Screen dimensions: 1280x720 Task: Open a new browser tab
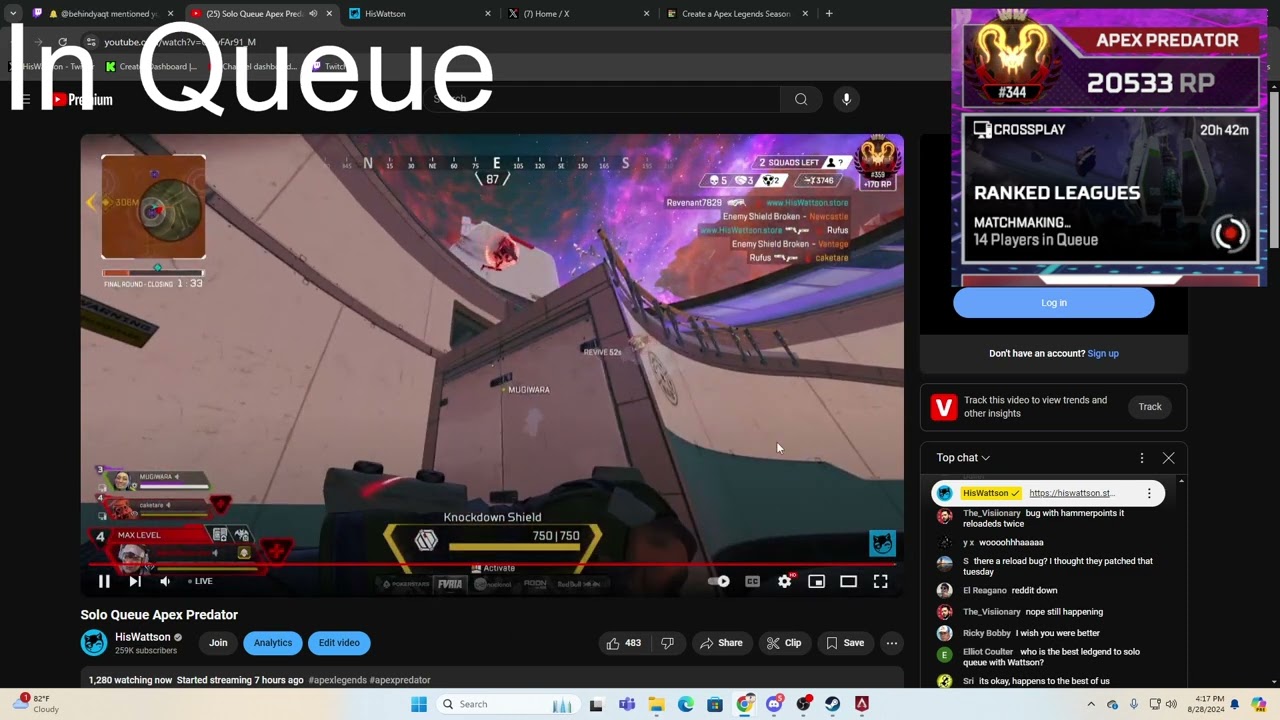pos(829,14)
